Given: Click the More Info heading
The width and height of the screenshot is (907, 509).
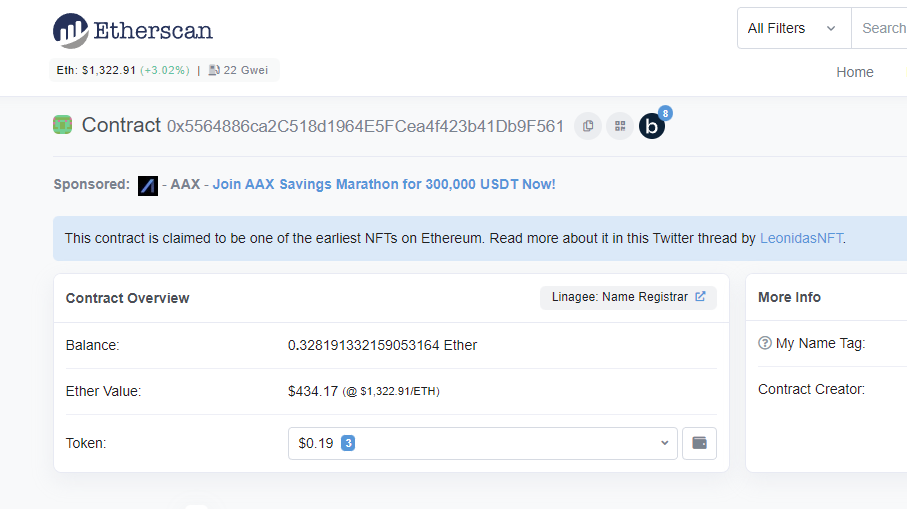Looking at the screenshot, I should pos(789,297).
